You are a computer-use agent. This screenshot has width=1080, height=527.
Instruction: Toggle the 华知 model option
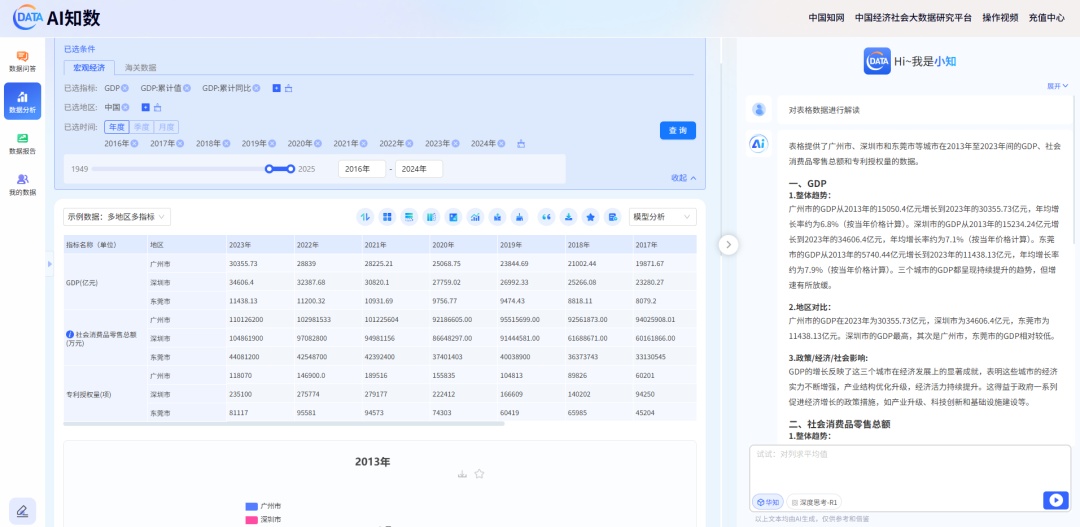(768, 502)
